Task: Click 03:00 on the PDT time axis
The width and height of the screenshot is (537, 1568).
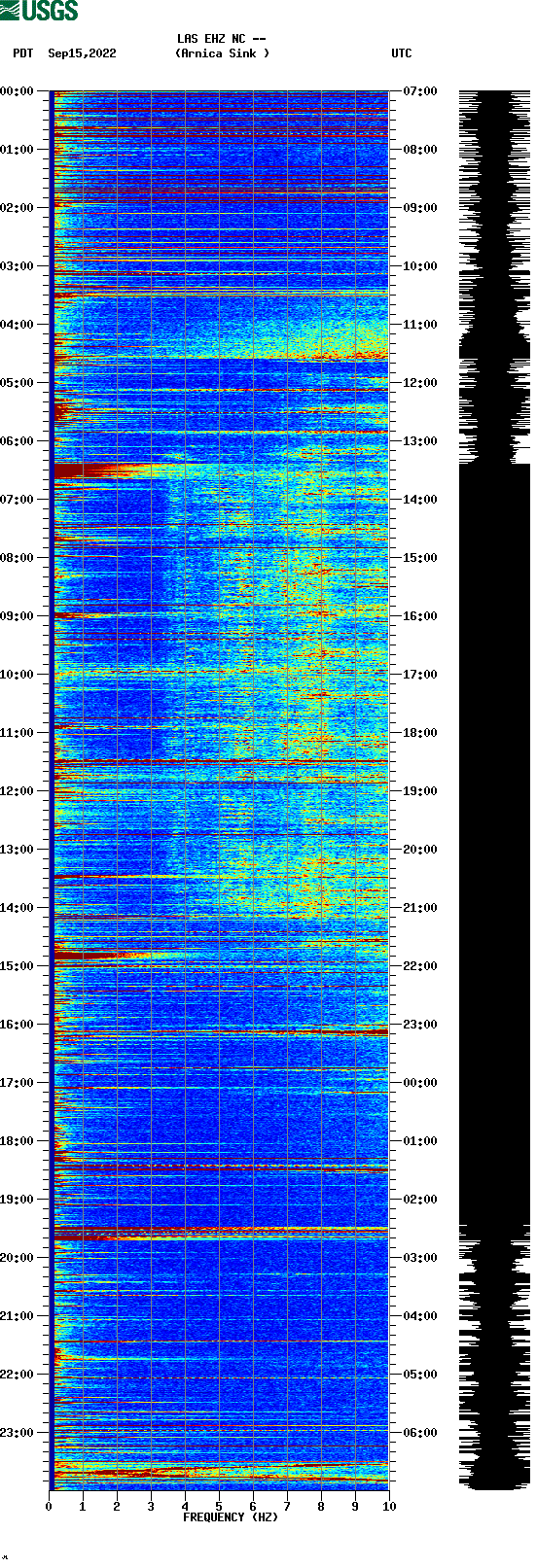Action: tap(18, 266)
